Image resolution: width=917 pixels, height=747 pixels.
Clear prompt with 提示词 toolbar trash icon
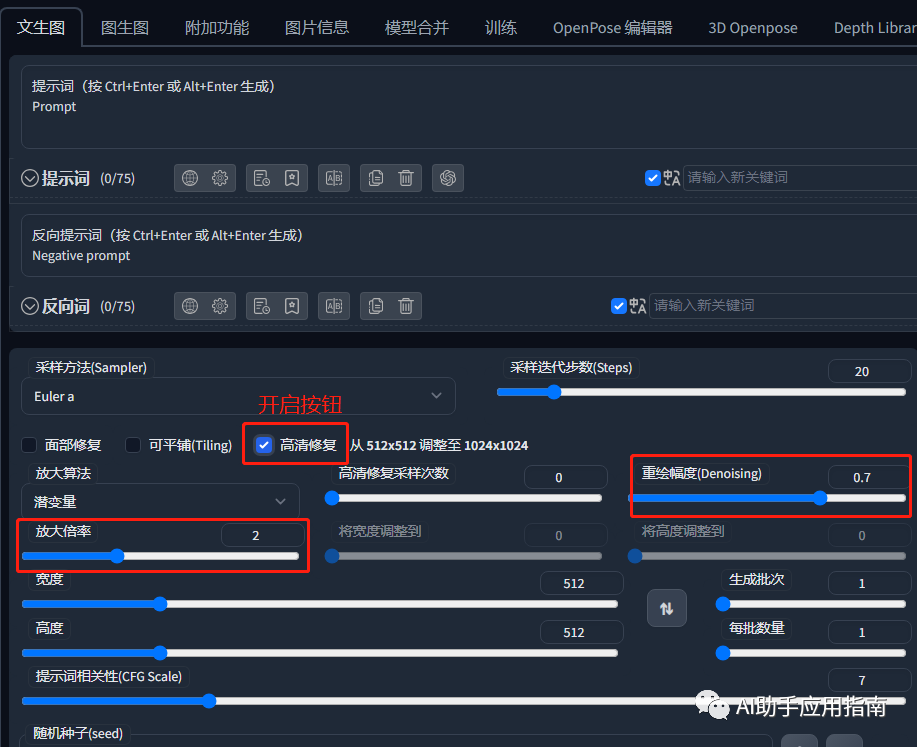tap(406, 178)
